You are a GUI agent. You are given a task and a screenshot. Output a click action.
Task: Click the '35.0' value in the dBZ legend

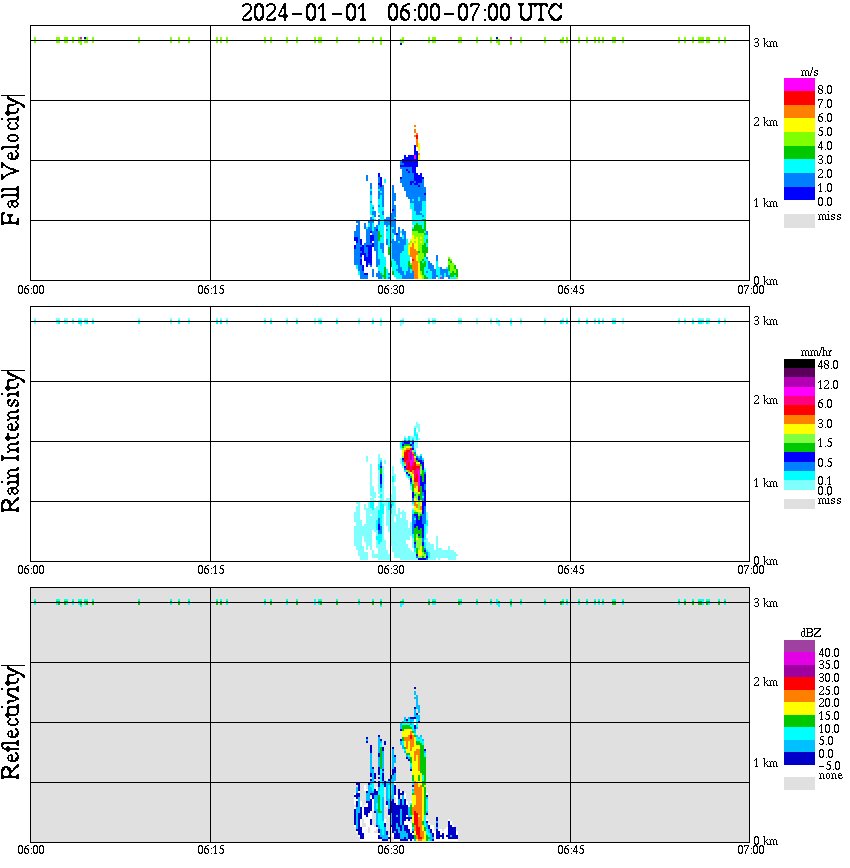pyautogui.click(x=828, y=665)
